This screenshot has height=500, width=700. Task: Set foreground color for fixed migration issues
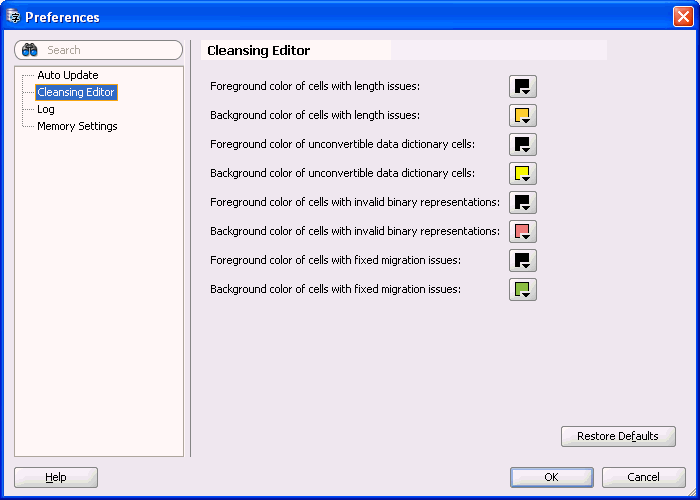(523, 261)
